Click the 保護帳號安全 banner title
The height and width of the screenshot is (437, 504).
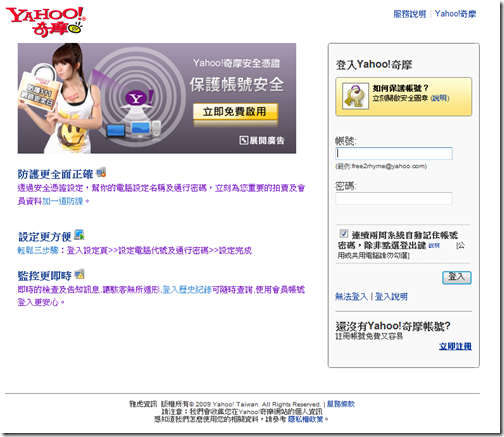point(237,84)
